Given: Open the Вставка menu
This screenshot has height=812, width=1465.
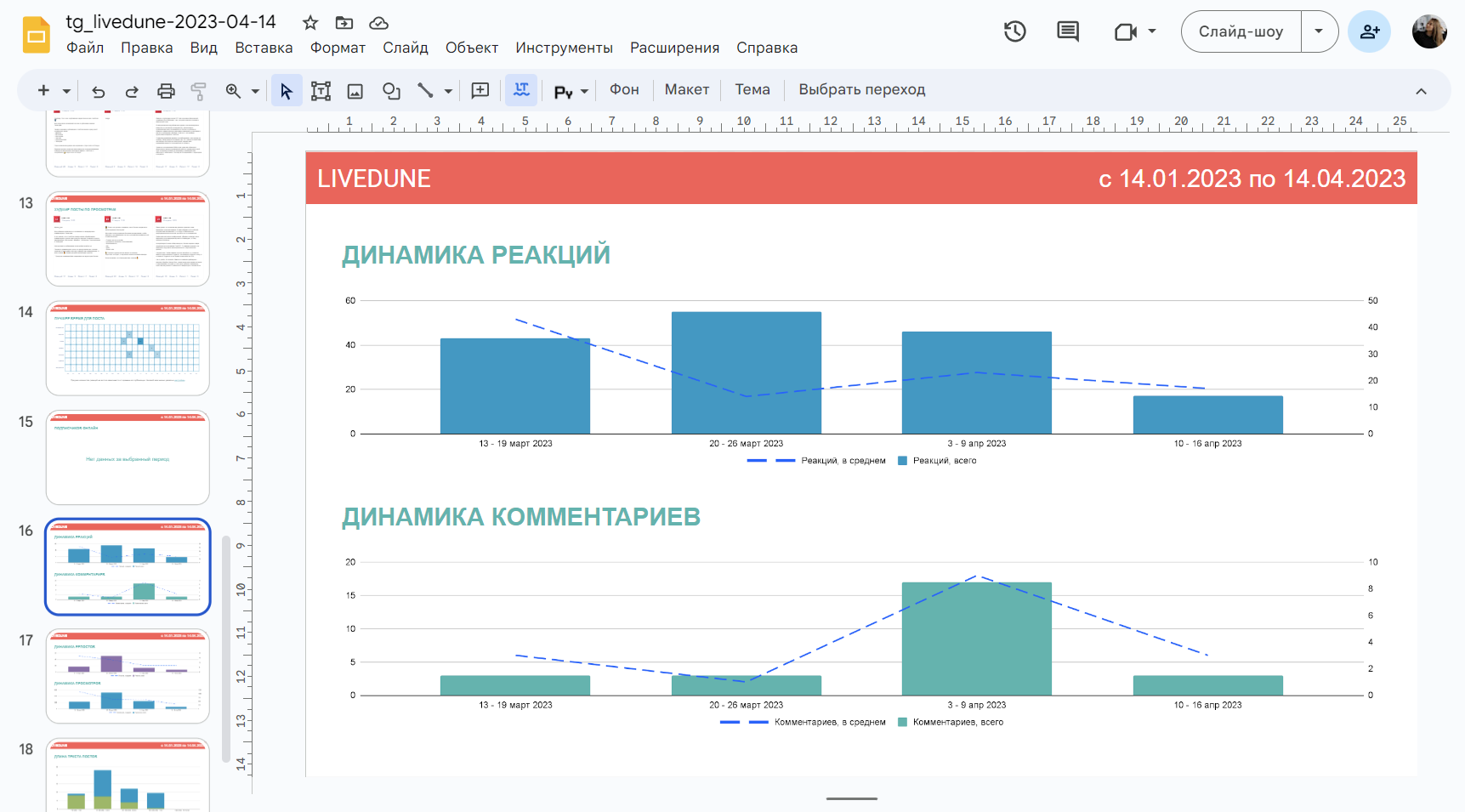Looking at the screenshot, I should pos(264,48).
